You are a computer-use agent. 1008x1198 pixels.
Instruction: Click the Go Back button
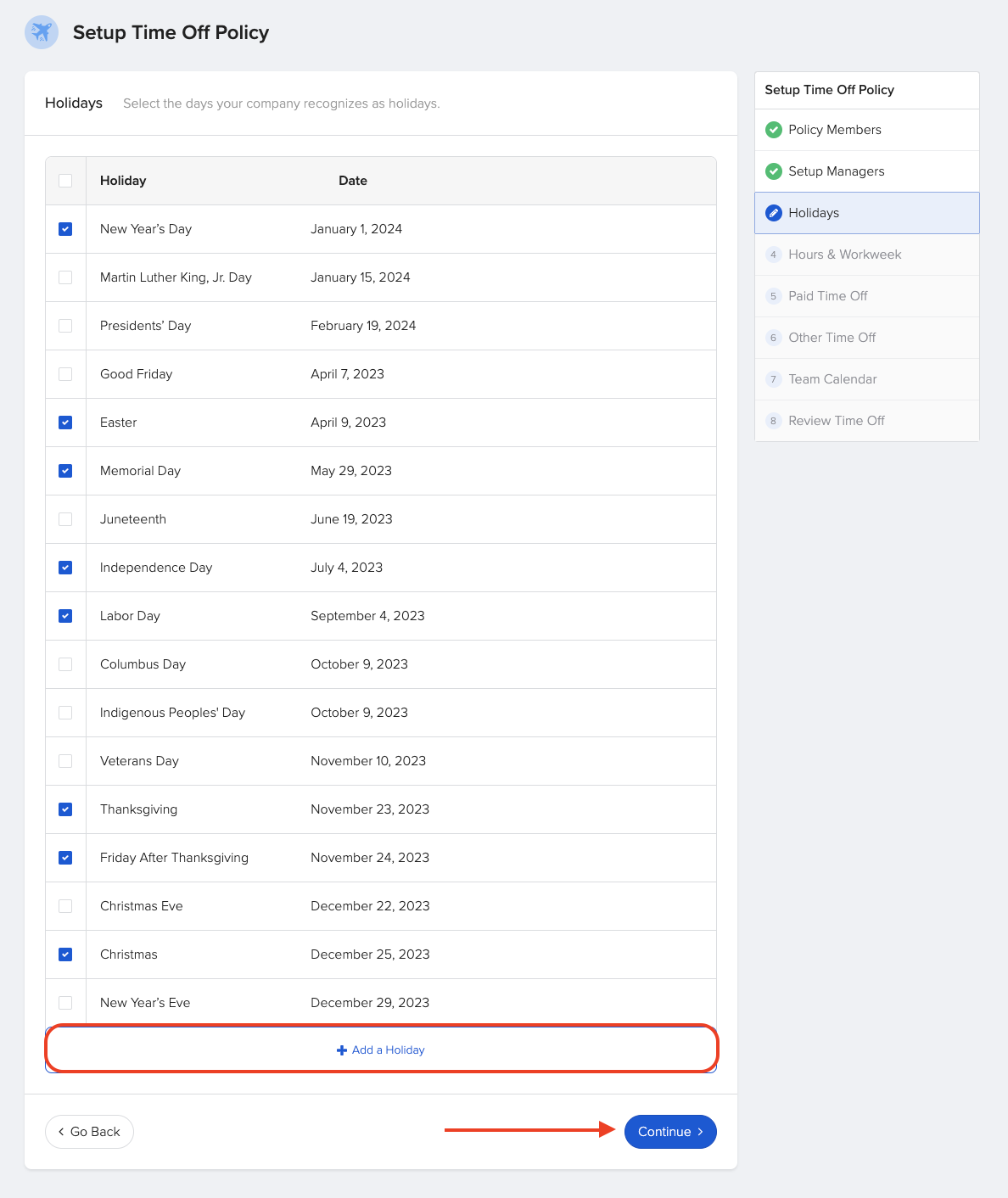pos(89,1132)
